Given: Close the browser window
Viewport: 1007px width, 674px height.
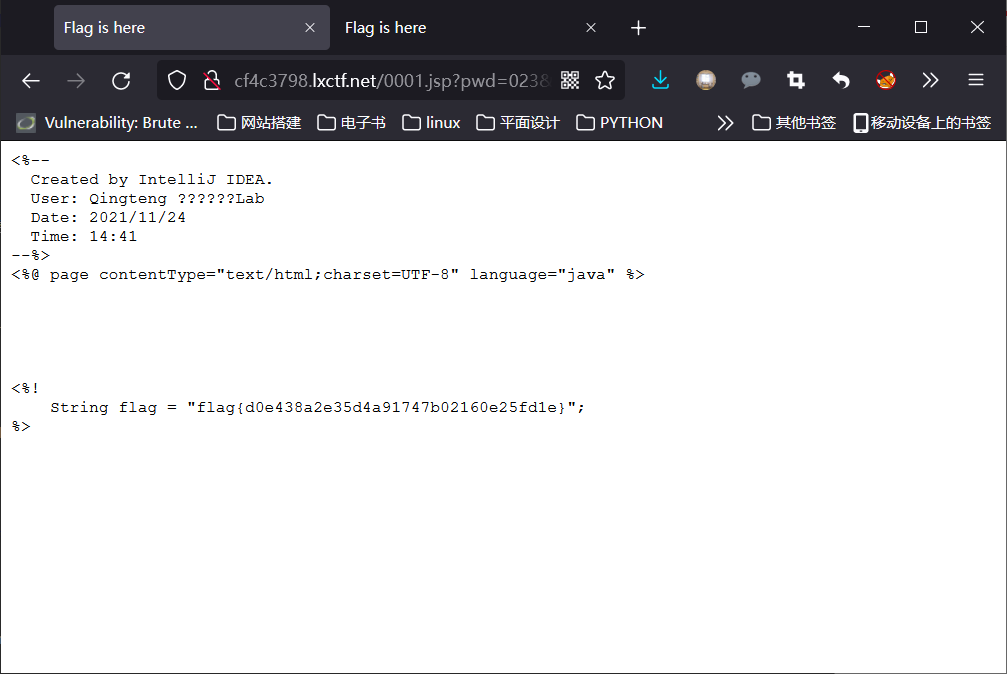Looking at the screenshot, I should point(977,27).
